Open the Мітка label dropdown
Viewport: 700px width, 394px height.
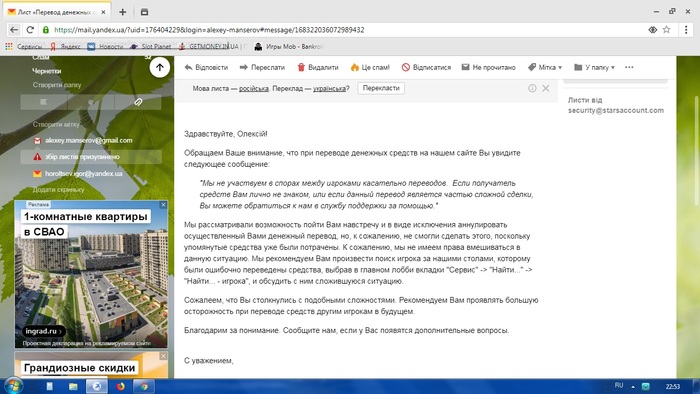(545, 67)
